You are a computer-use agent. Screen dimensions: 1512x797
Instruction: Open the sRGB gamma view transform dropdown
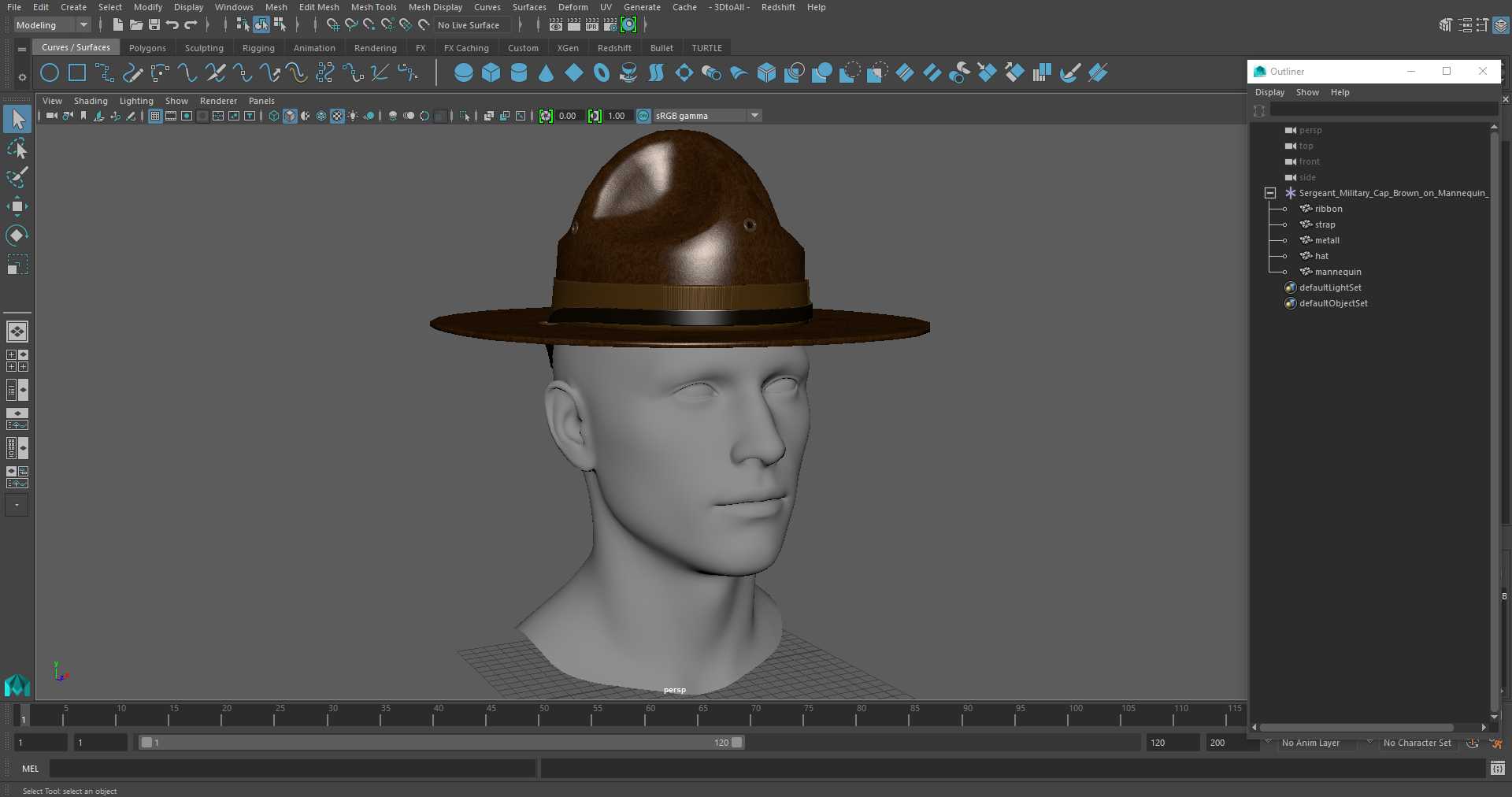[x=707, y=116]
